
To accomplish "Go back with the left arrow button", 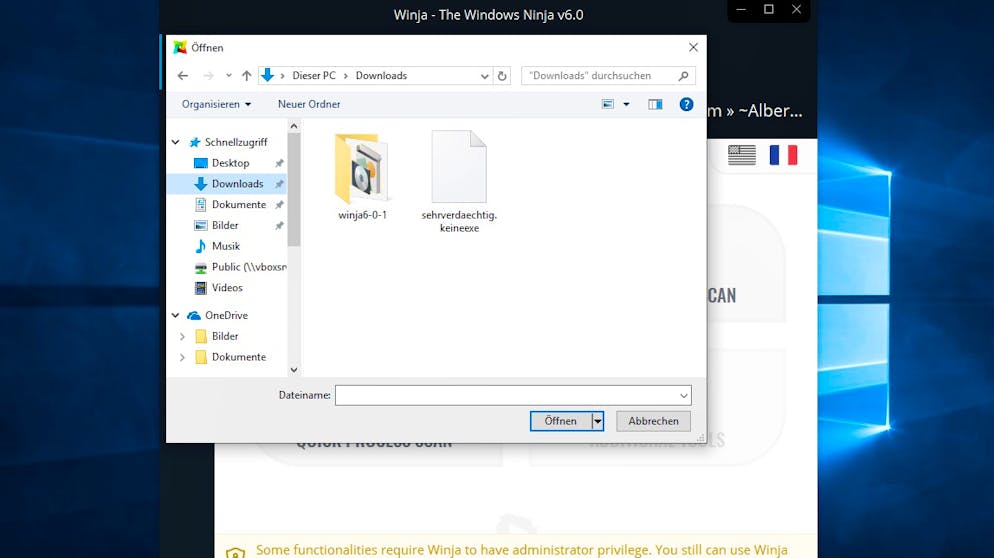I will click(x=183, y=75).
